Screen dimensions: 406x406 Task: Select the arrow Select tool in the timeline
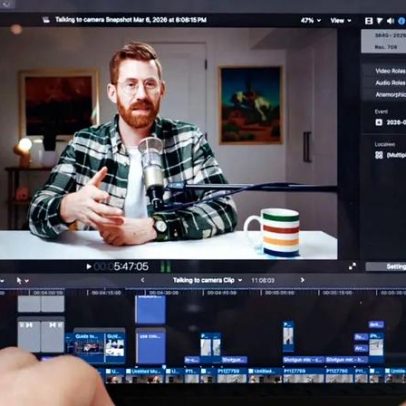19,281
